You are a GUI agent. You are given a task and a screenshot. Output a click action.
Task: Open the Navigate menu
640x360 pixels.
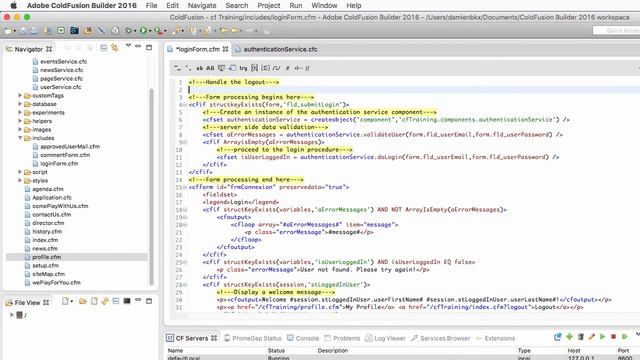pos(202,6)
